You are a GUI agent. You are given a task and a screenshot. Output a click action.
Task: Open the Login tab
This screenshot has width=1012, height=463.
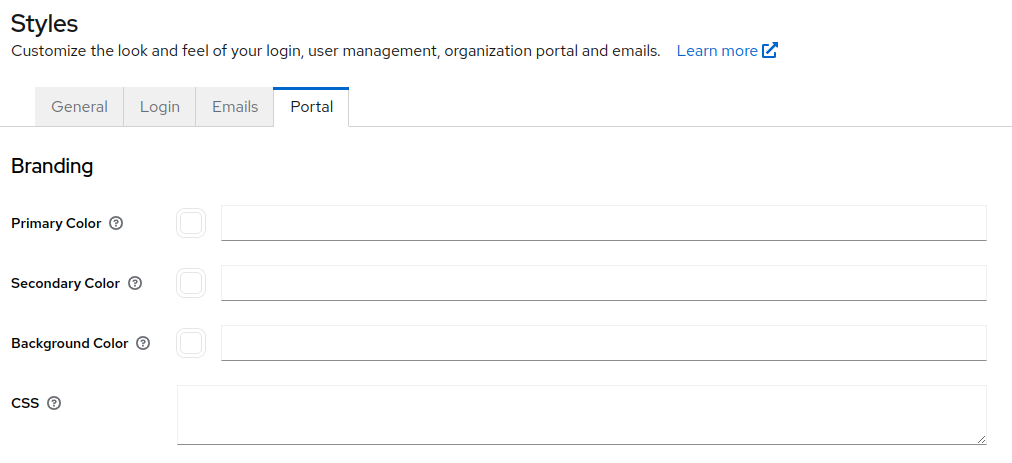[160, 107]
